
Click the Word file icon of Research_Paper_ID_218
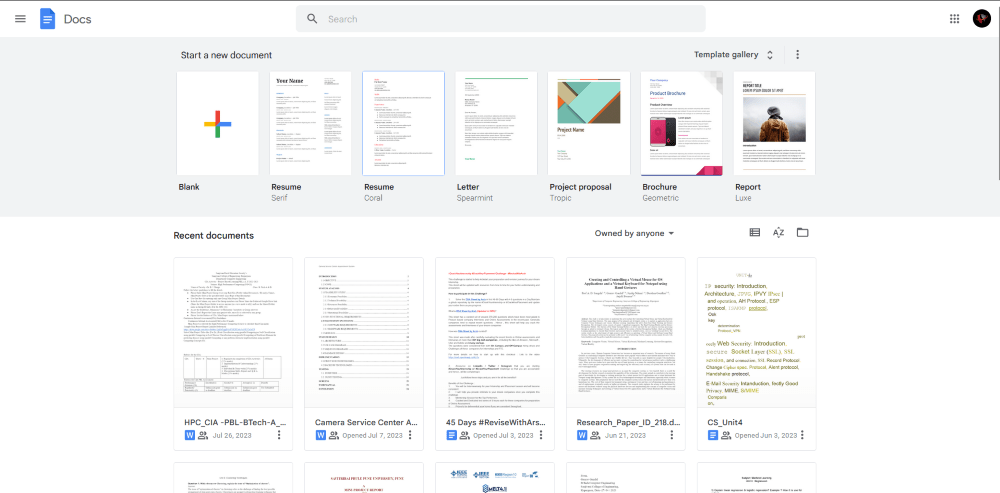tap(582, 436)
